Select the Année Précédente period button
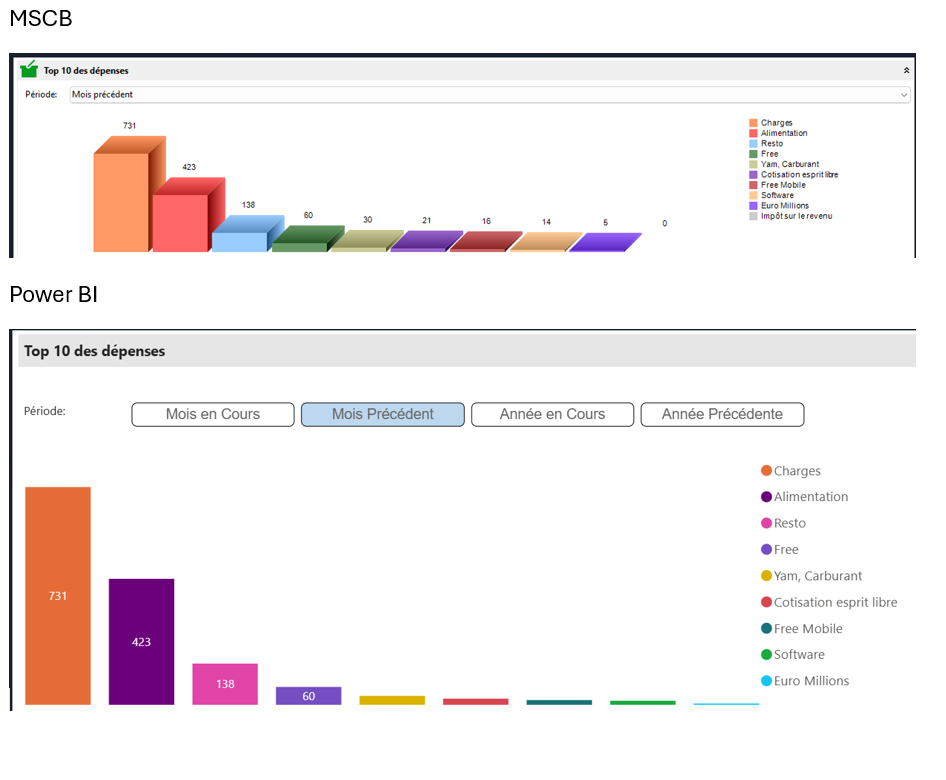 pyautogui.click(x=722, y=414)
